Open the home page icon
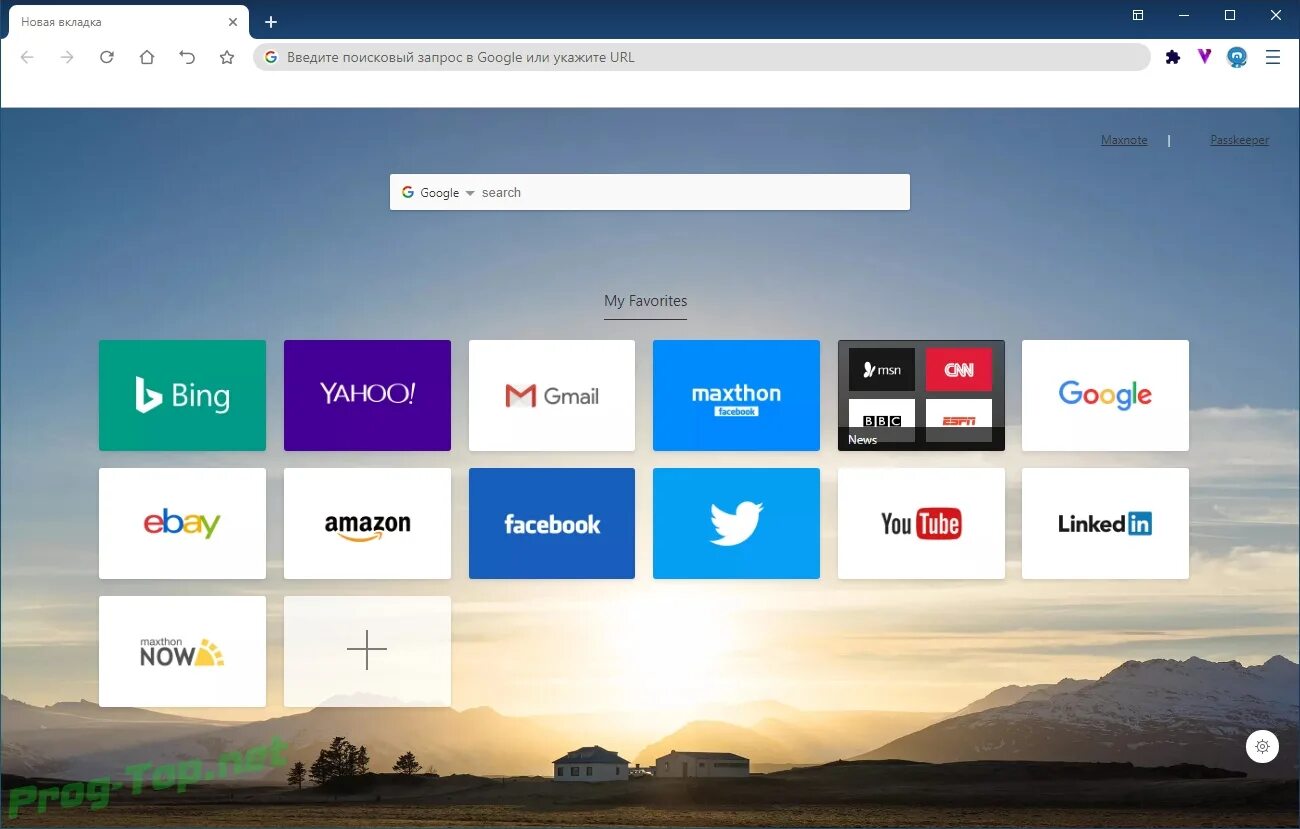1300x829 pixels. coord(147,57)
